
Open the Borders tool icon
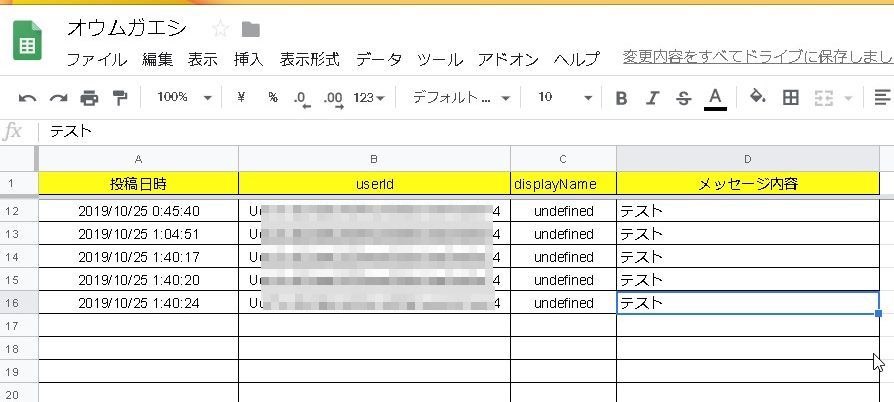[790, 98]
